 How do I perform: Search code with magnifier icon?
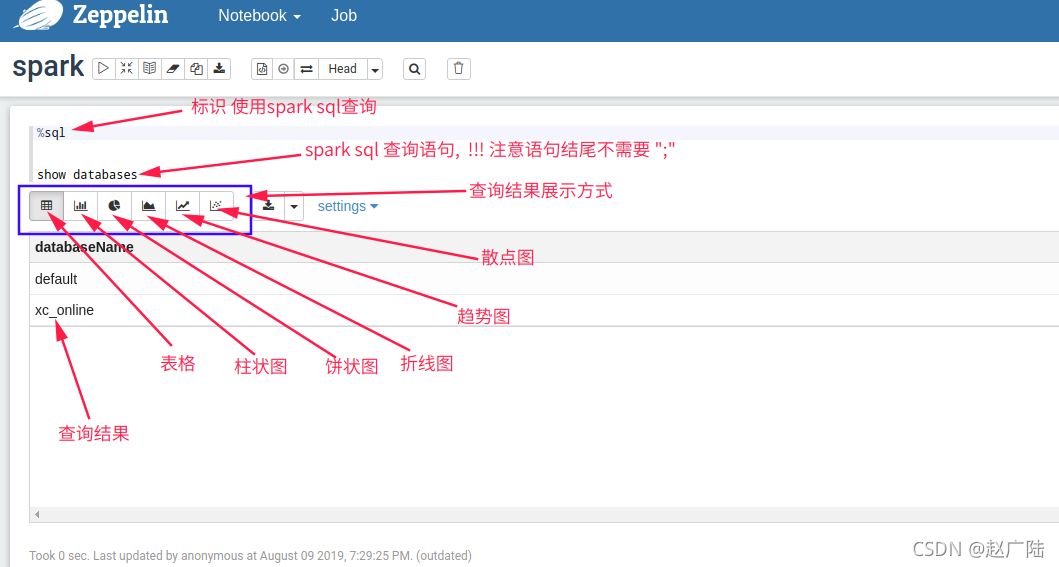pos(415,69)
